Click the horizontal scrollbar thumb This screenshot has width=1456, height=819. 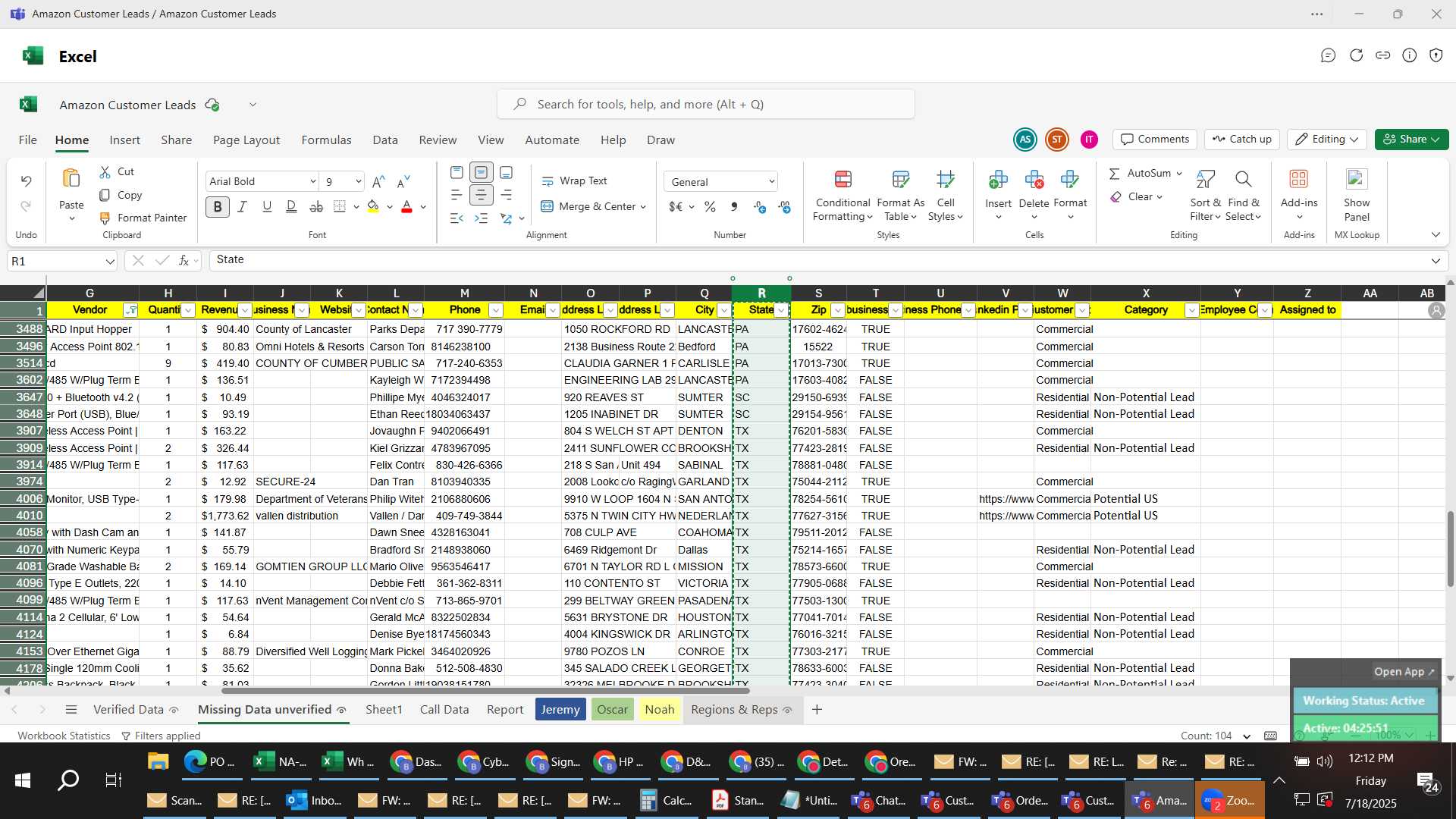coord(485,690)
